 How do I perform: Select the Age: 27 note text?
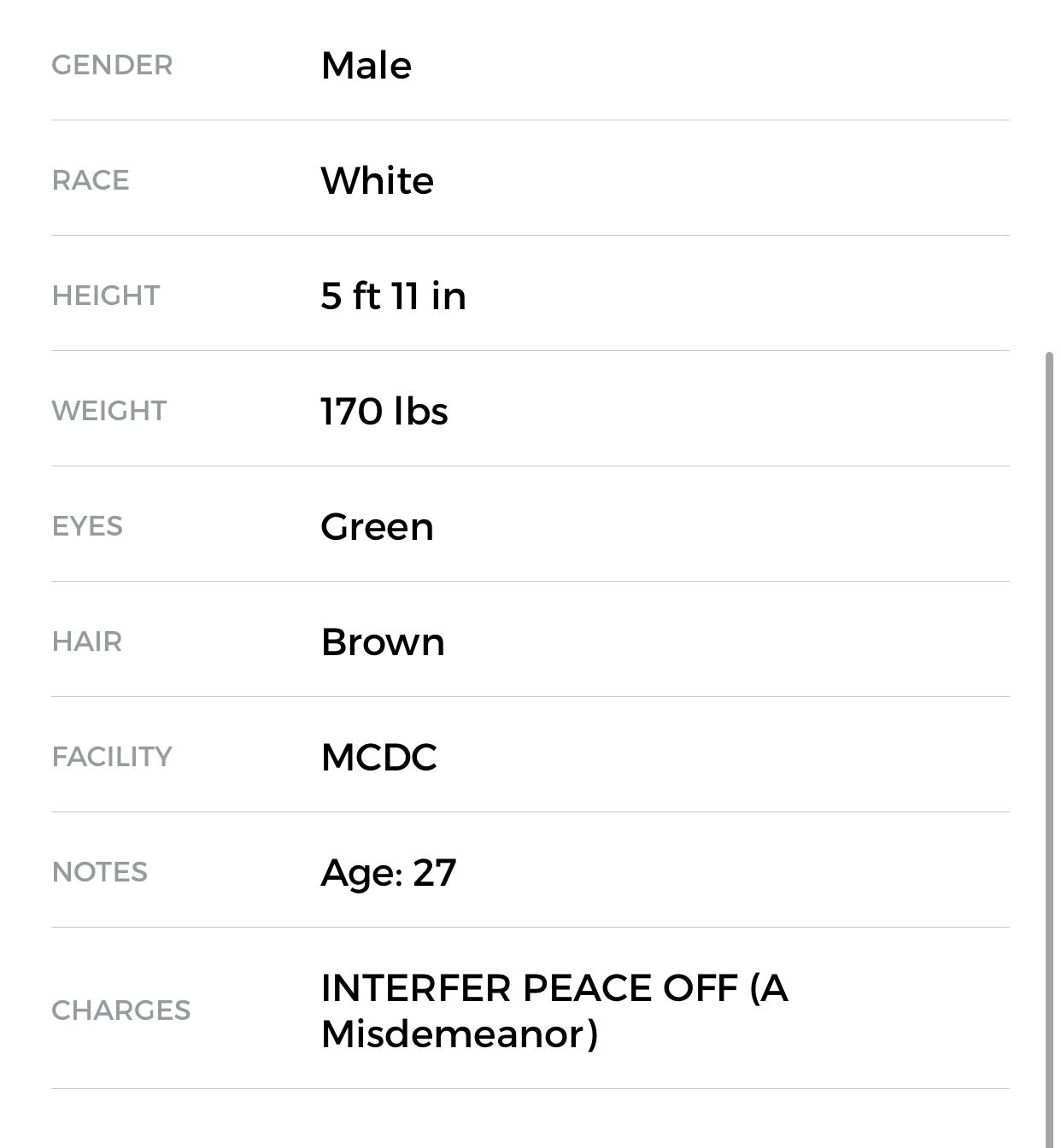(x=388, y=872)
